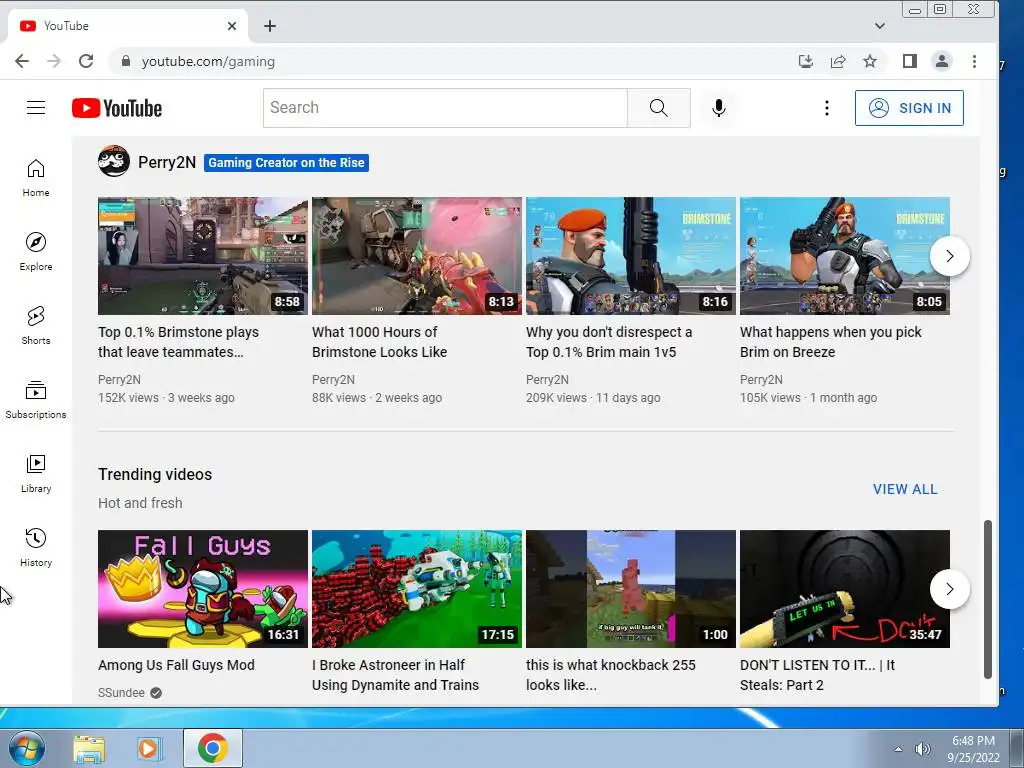Bookmark this page with star icon

[869, 61]
